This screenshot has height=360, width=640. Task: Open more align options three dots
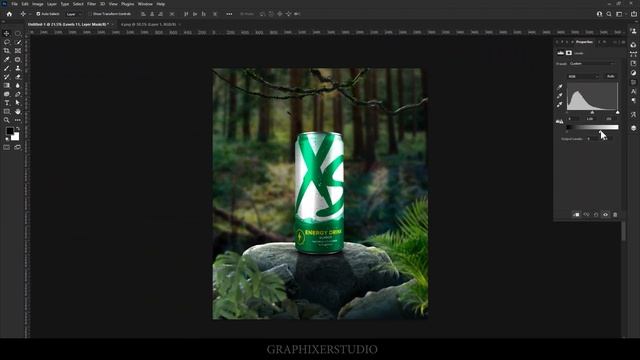pos(229,14)
